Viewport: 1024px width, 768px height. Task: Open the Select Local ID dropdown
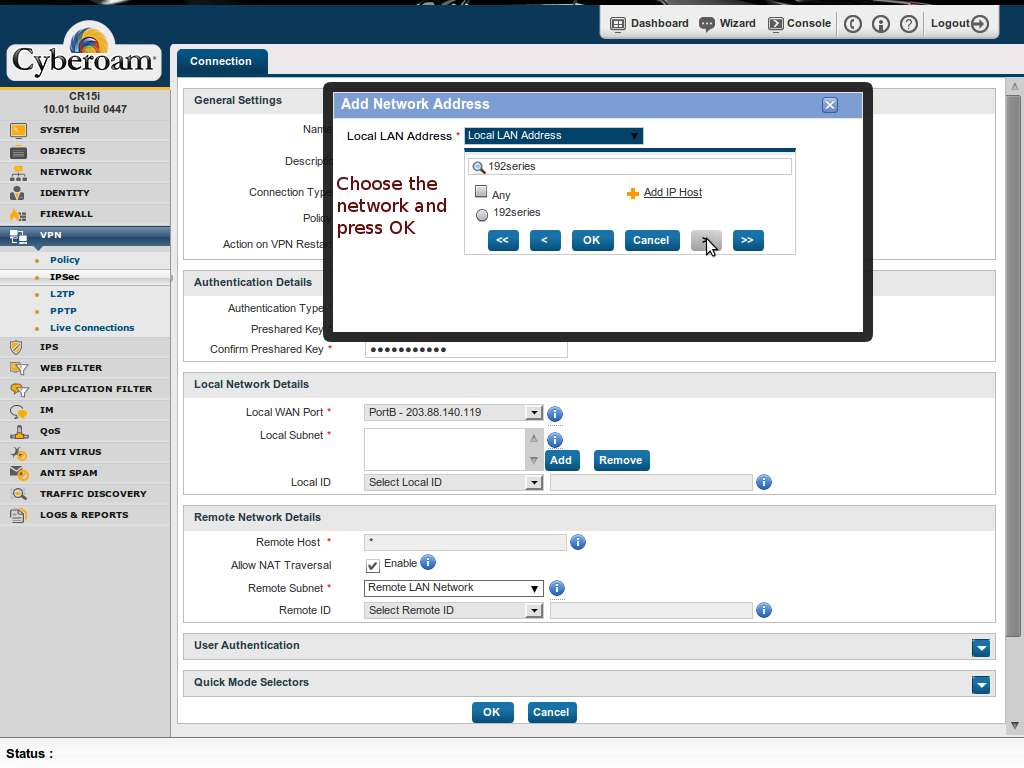453,483
